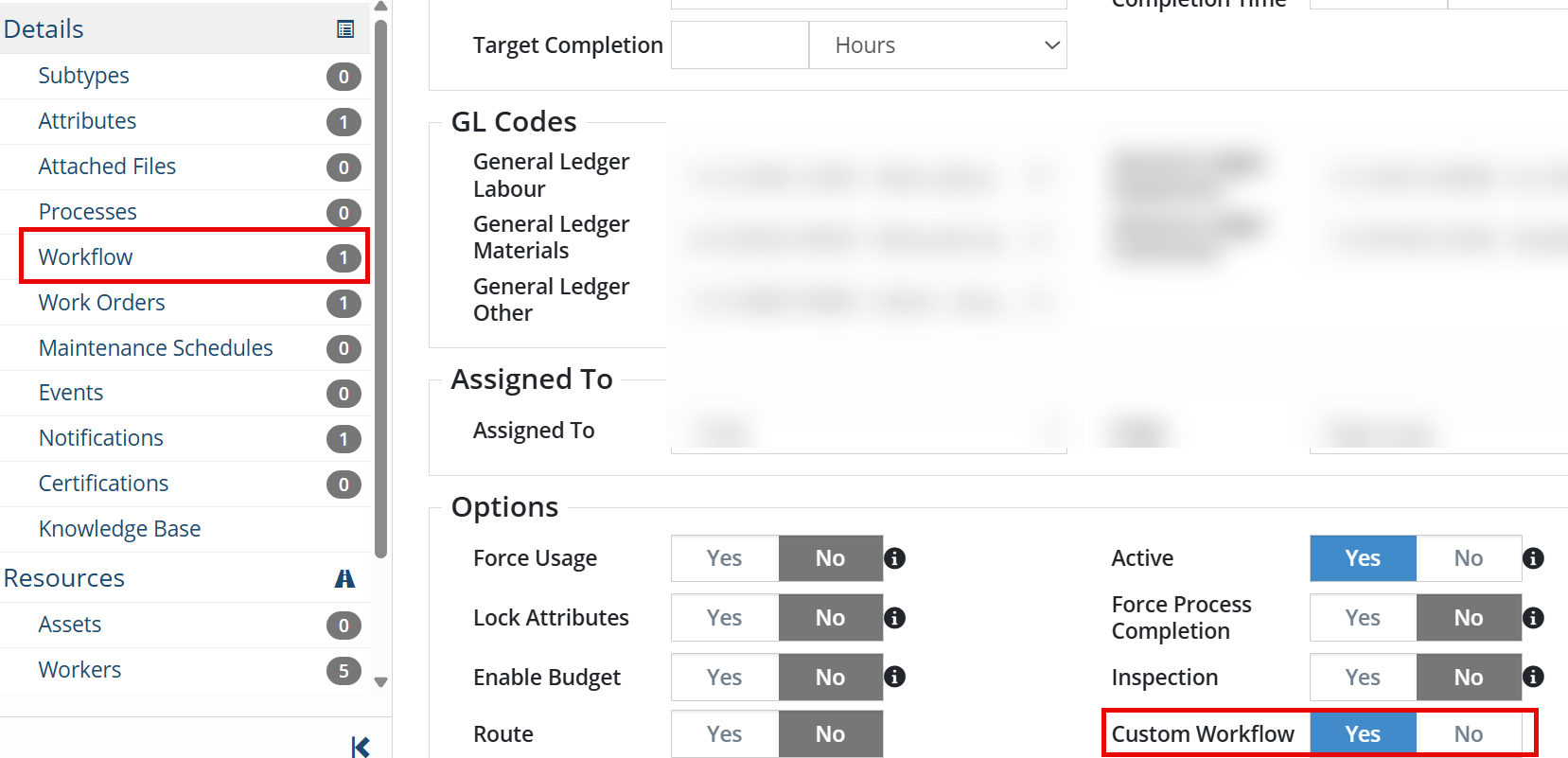Screen dimensions: 1568x758
Task: Click the Inspection info icon
Action: click(1533, 677)
